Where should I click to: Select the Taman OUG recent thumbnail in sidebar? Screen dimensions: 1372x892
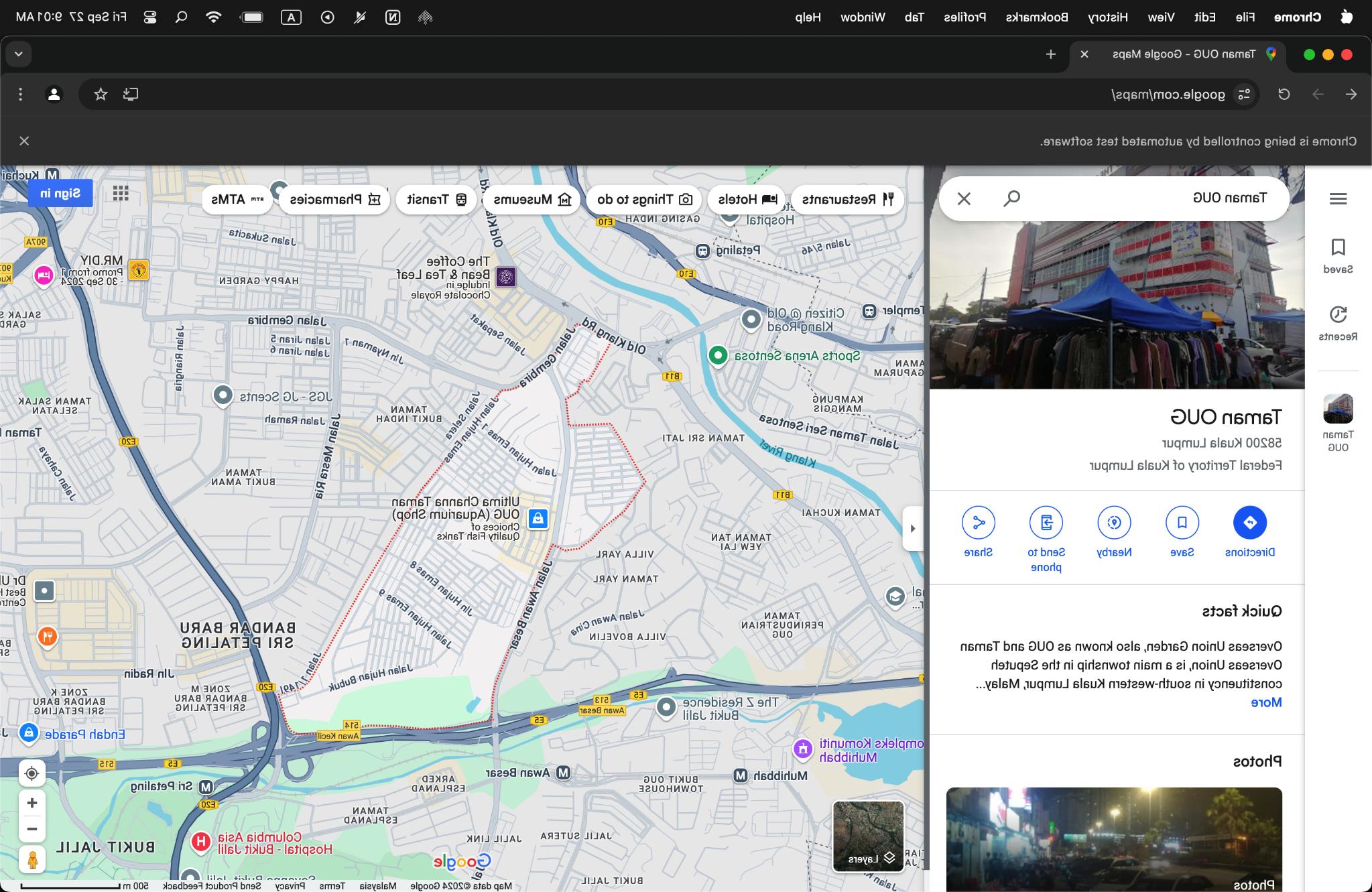pos(1338,408)
